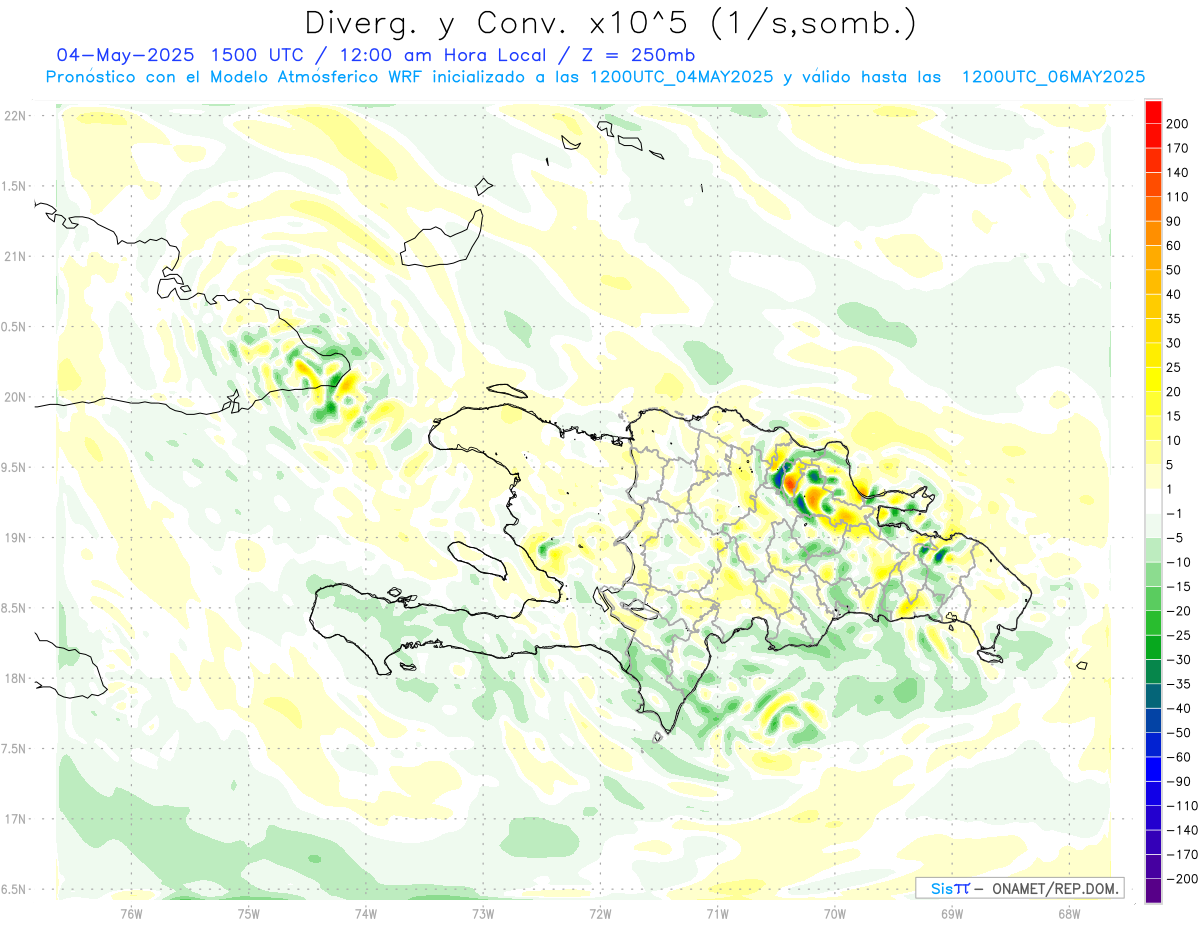Screen dimensions: 1200x927
Task: Click the white swatch between 1 and -1
Action: coord(1153,501)
